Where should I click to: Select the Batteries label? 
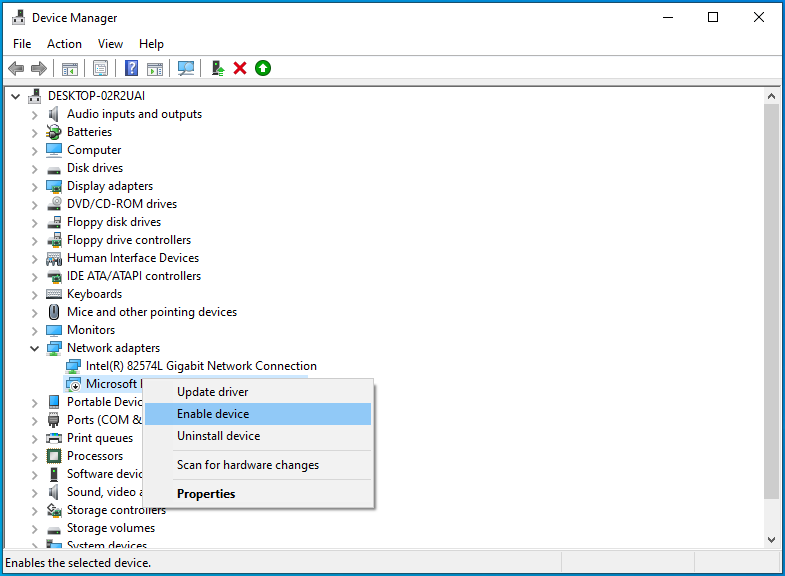(x=89, y=132)
